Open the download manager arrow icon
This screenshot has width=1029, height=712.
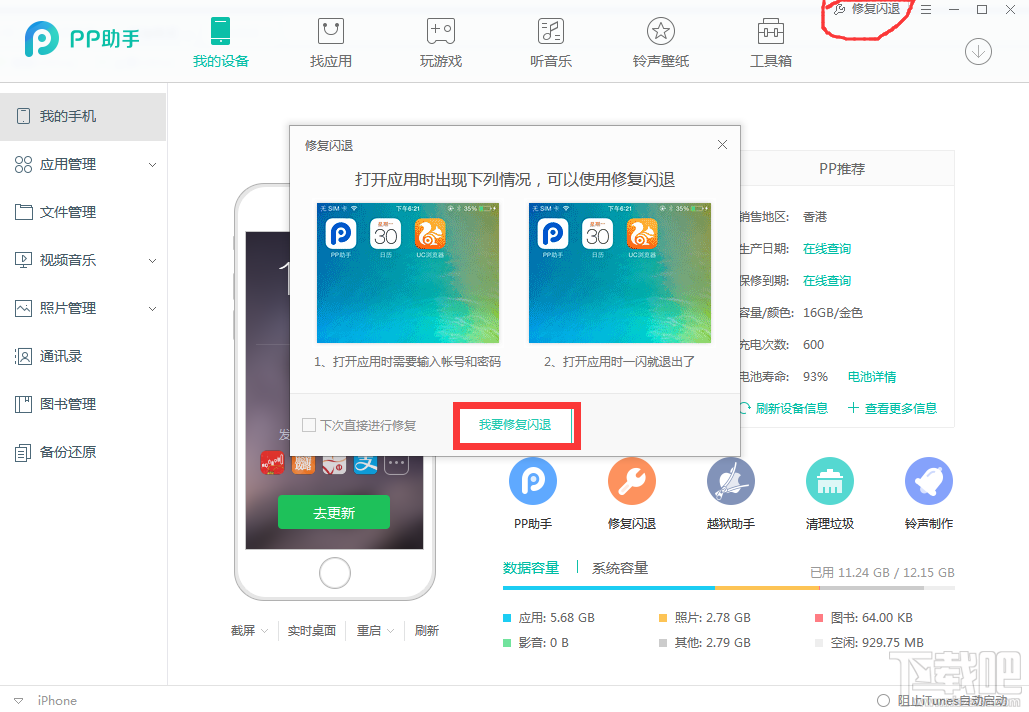tap(978, 51)
